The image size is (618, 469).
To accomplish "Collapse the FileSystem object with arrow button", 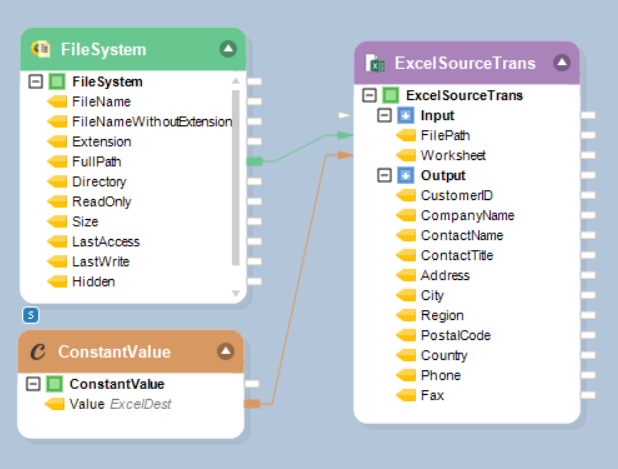I will [x=227, y=48].
